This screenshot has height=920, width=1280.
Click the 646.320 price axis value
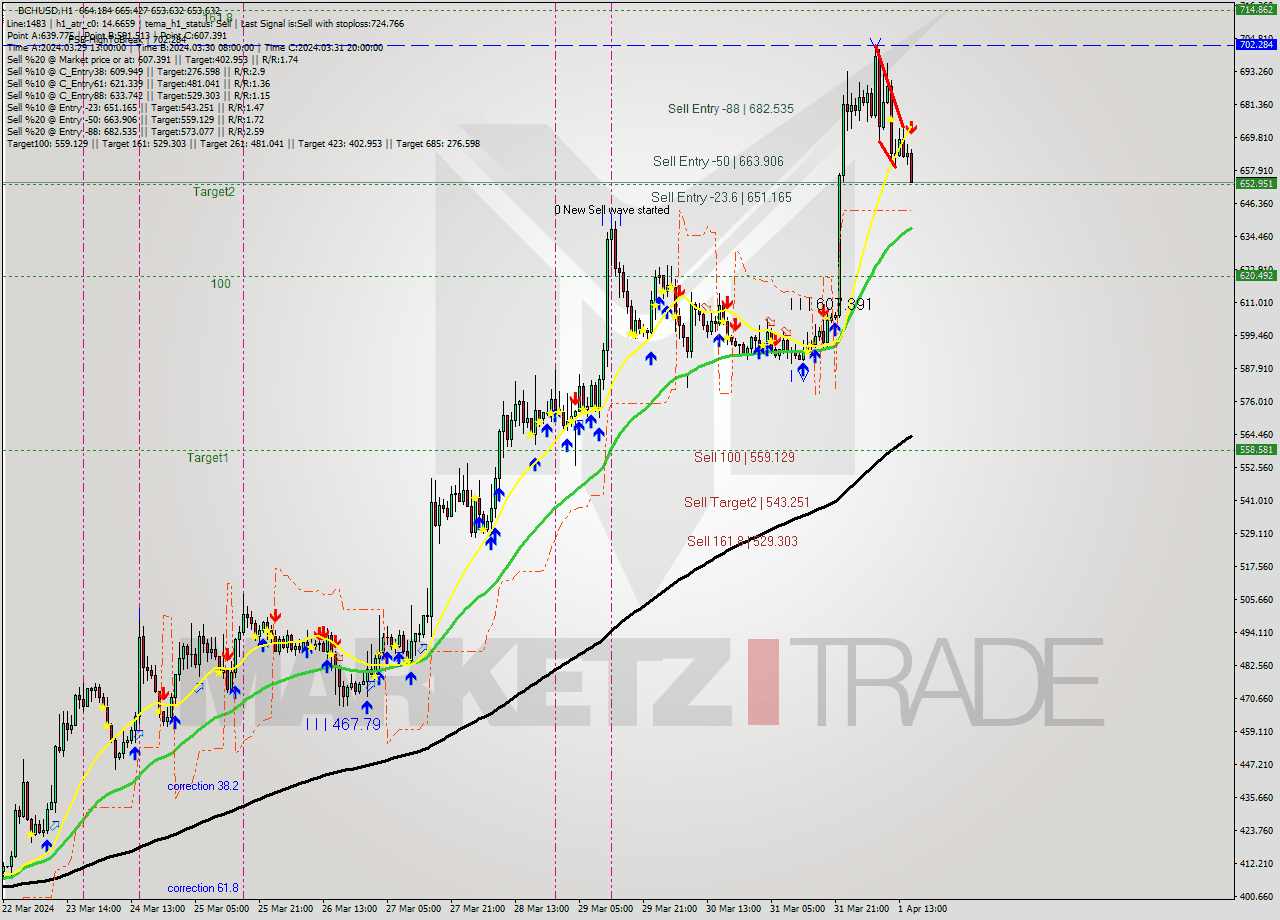coord(1256,204)
